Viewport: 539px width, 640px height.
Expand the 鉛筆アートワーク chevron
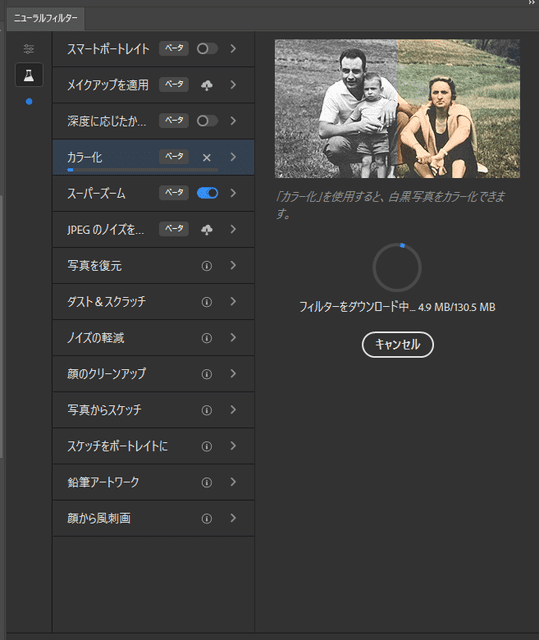233,482
